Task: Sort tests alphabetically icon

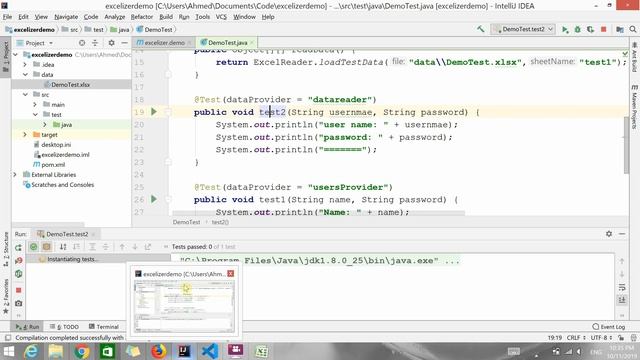Action: click(x=63, y=247)
